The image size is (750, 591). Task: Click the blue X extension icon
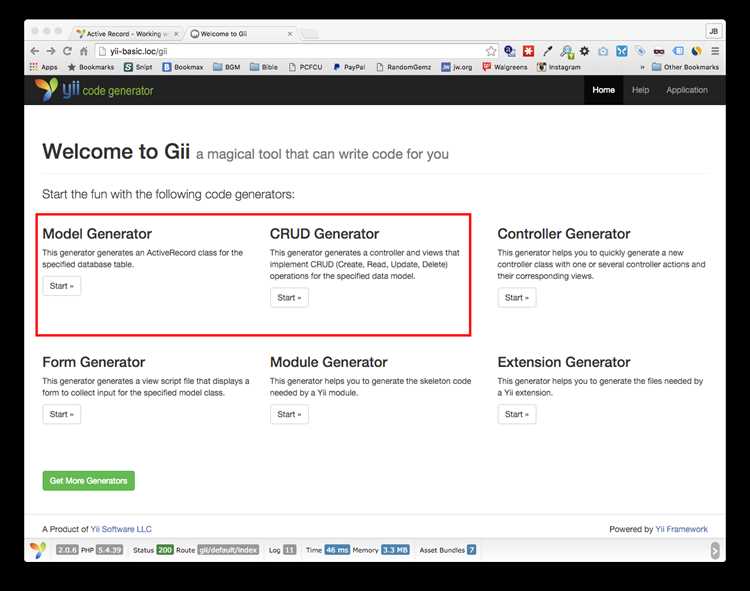coord(622,51)
